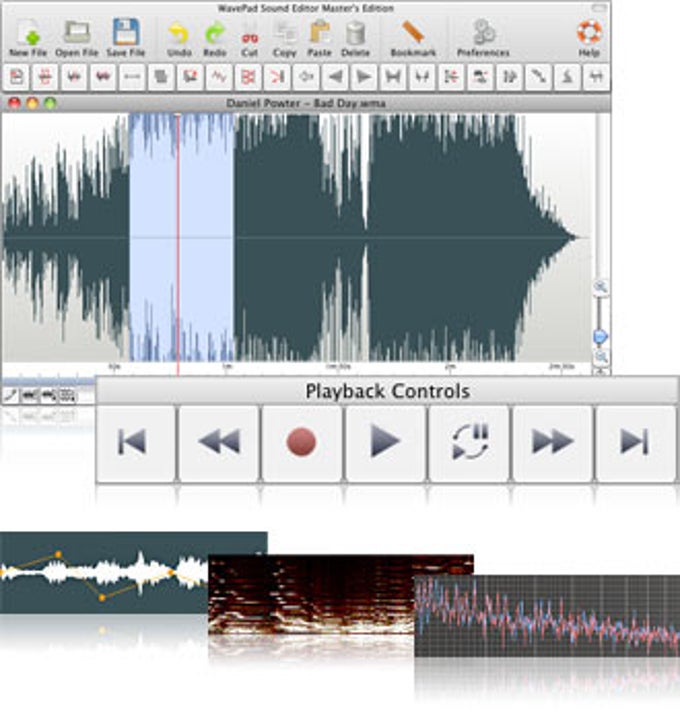Click the flat horizontal line effects icon
Image resolution: width=680 pixels, height=719 pixels.
132,77
